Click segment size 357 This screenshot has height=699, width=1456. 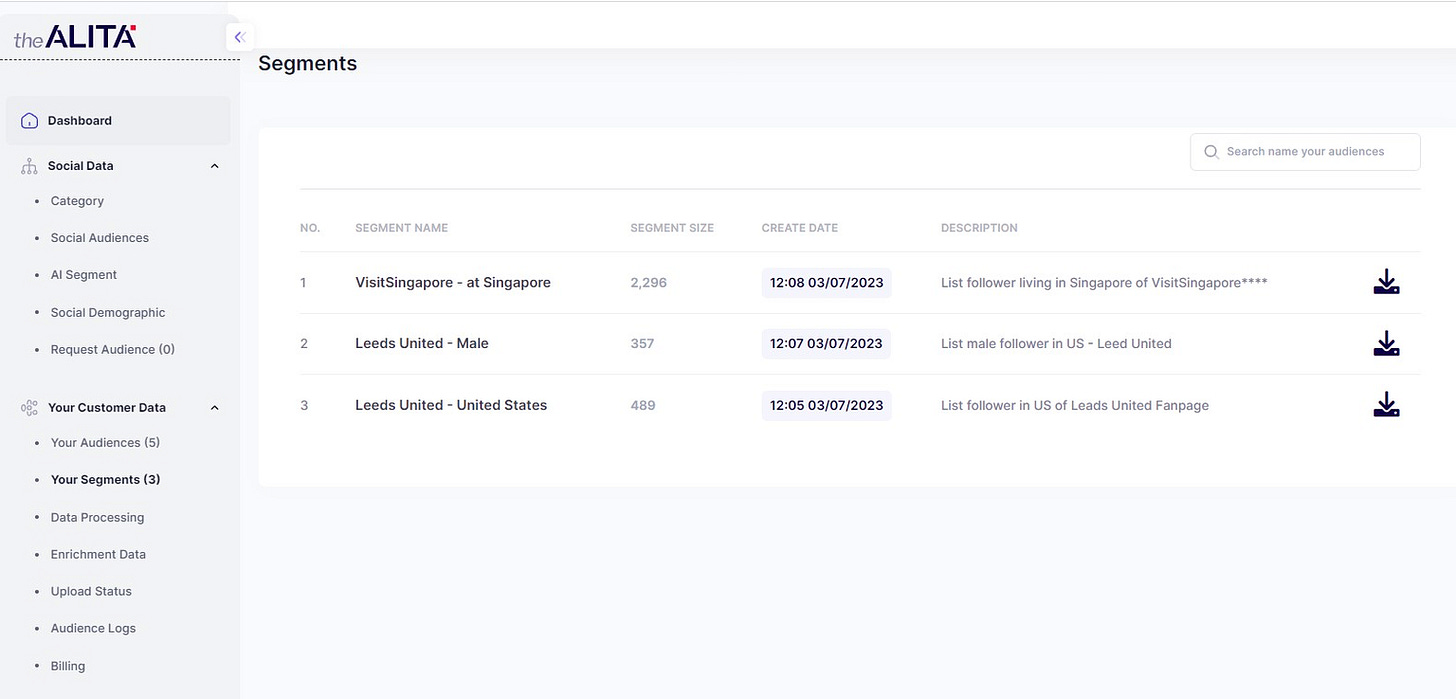[x=642, y=344]
